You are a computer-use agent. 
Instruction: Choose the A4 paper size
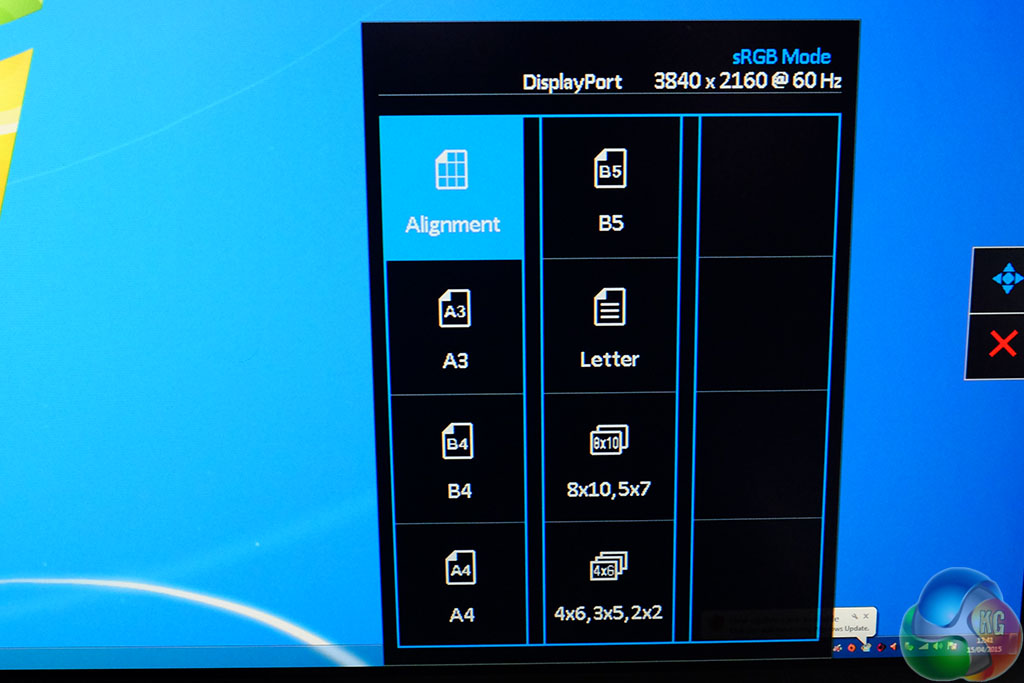click(461, 584)
